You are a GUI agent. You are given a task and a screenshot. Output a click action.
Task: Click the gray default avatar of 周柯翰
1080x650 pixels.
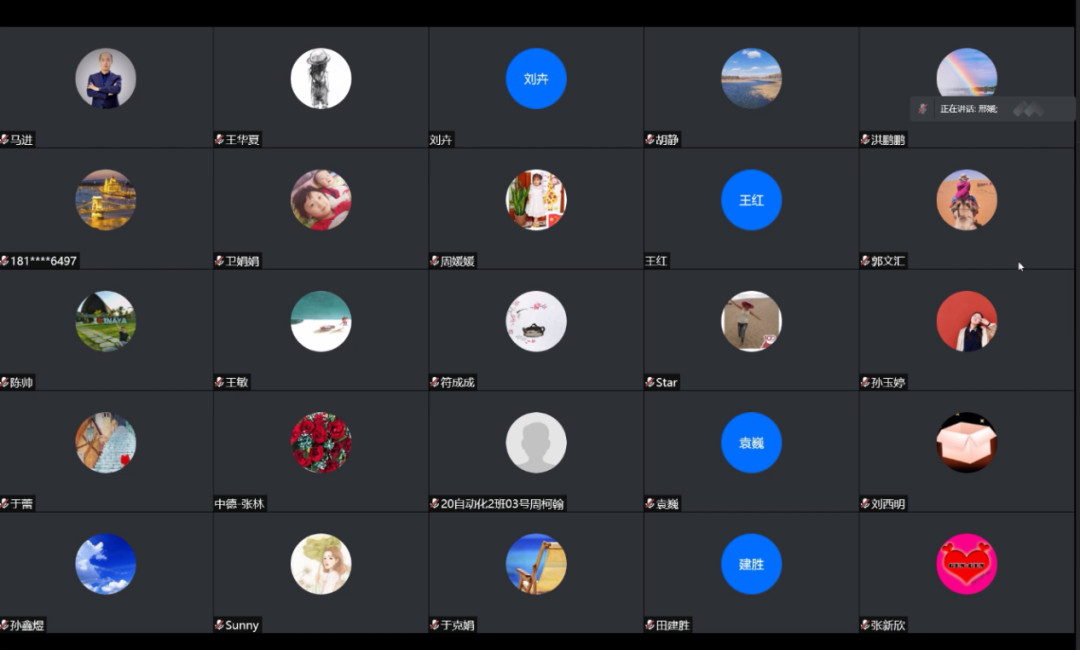point(536,442)
